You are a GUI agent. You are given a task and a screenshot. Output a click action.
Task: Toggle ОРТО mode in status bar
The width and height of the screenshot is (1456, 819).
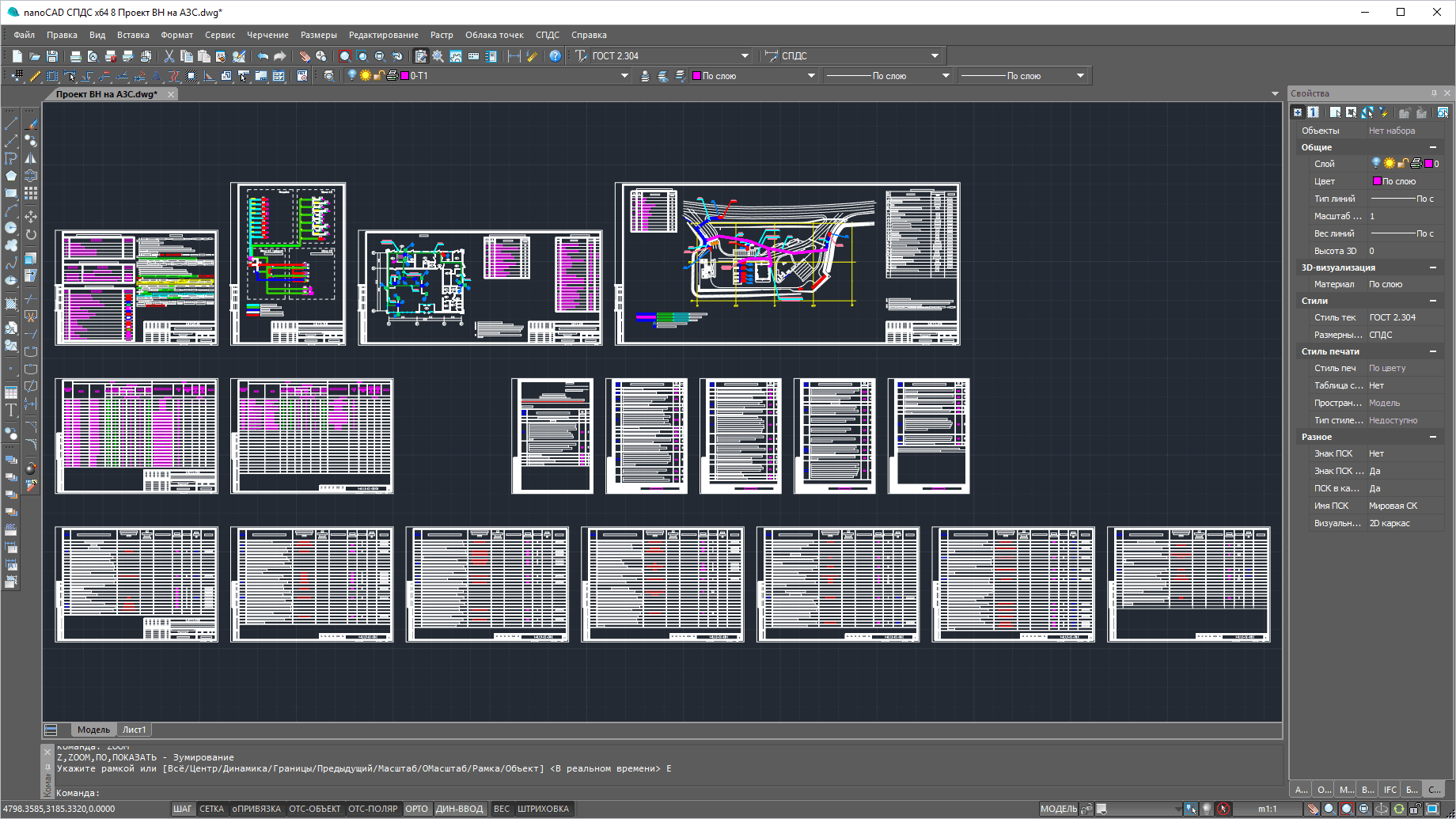pyautogui.click(x=416, y=809)
